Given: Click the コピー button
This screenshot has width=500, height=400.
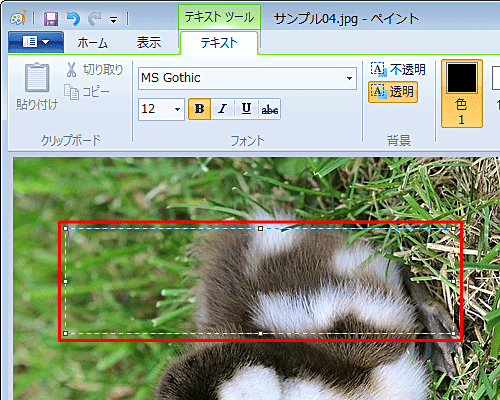Looking at the screenshot, I should 87,92.
